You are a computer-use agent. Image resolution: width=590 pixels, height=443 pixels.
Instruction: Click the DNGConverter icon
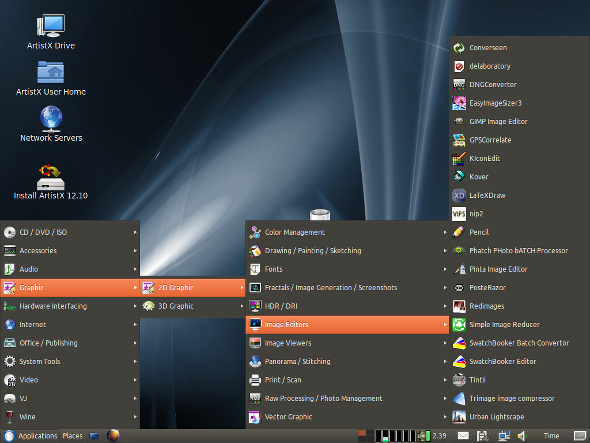(x=459, y=85)
